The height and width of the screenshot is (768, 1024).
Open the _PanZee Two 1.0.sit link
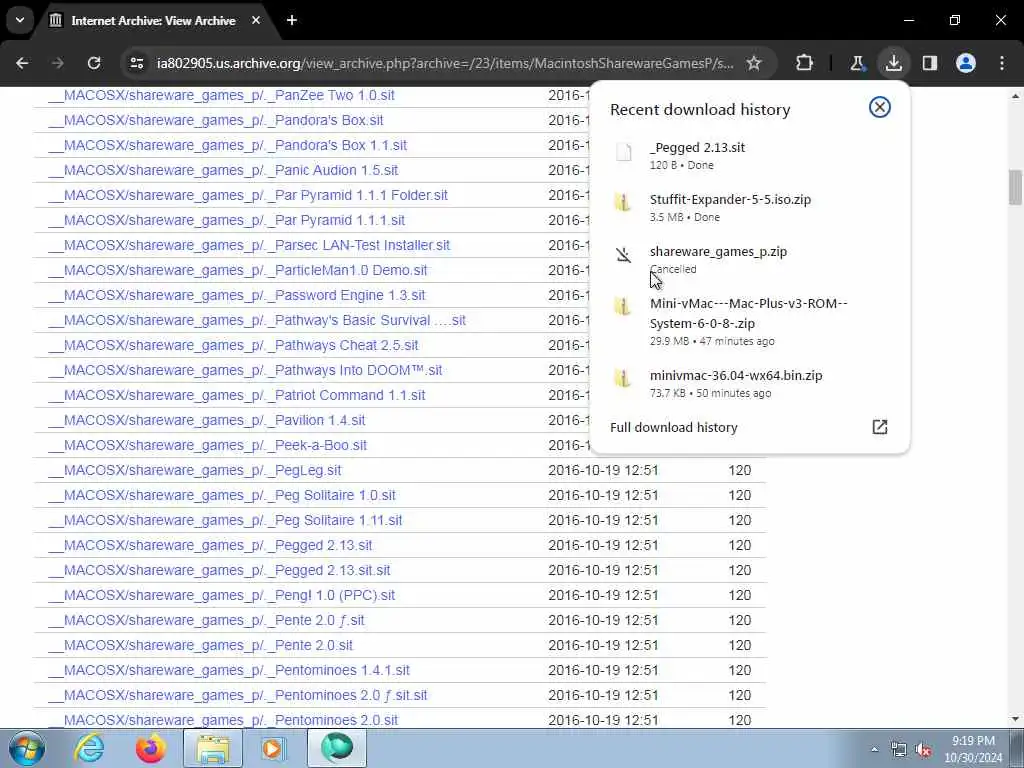(x=221, y=95)
